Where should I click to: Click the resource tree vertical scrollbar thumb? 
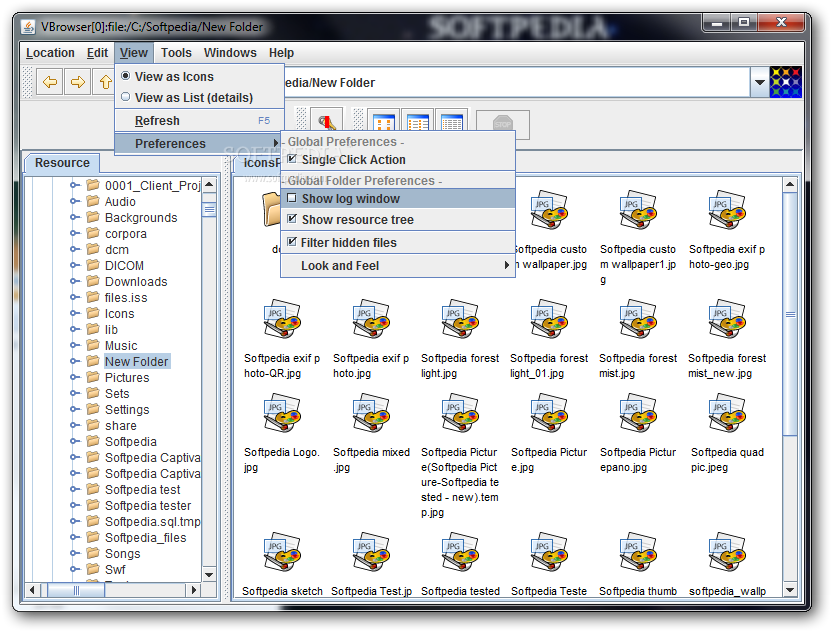[x=209, y=209]
